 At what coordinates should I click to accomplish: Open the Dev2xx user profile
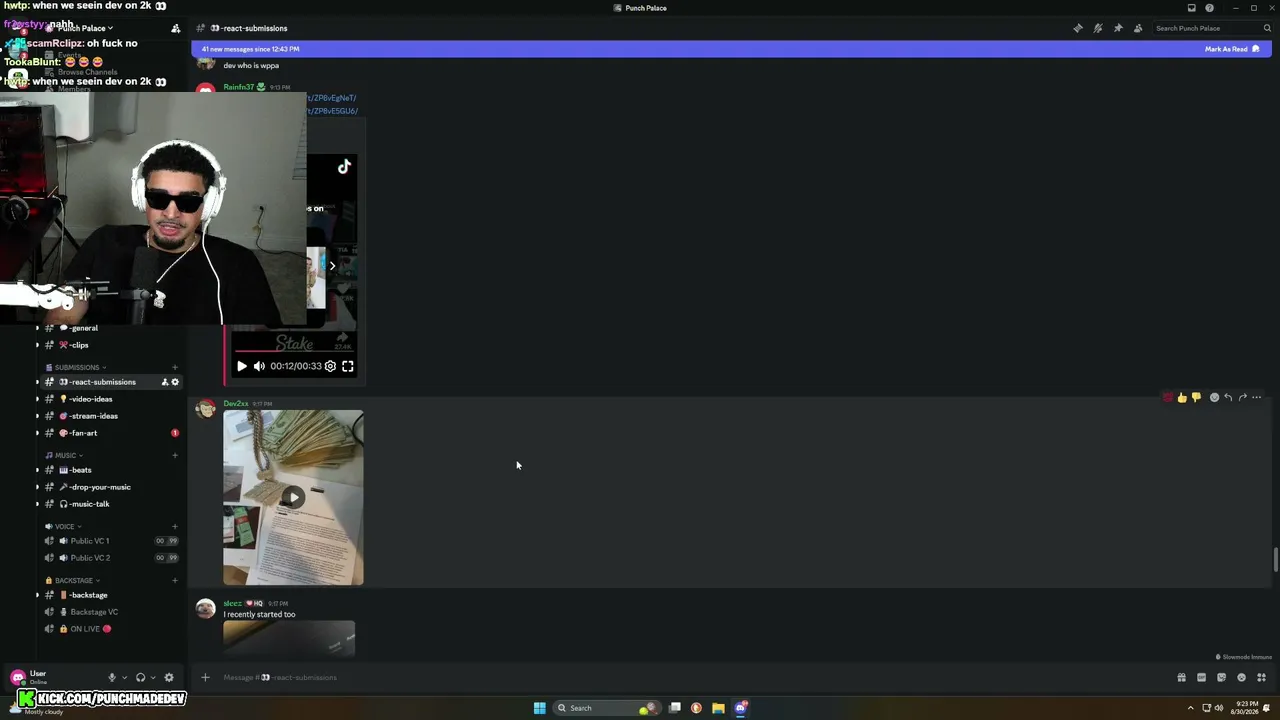(x=236, y=404)
